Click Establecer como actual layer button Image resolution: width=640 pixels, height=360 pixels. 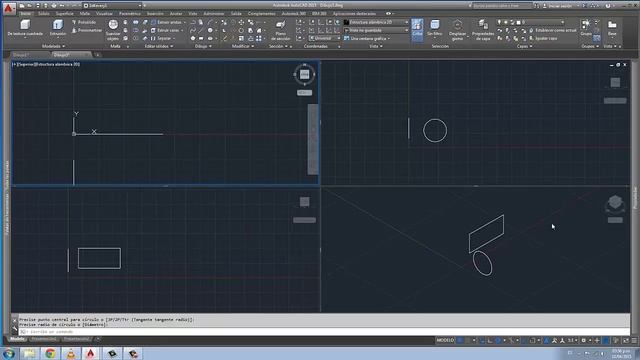[553, 30]
